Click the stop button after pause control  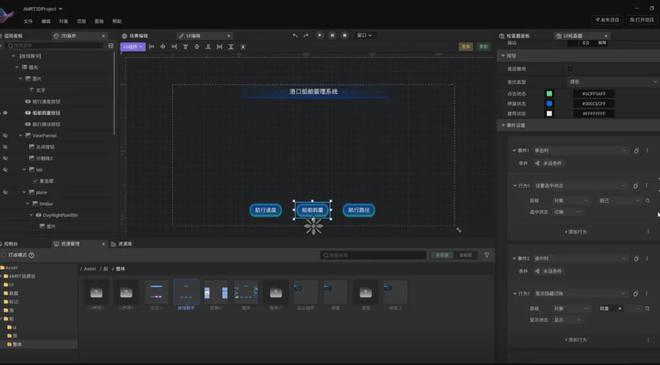tap(345, 36)
